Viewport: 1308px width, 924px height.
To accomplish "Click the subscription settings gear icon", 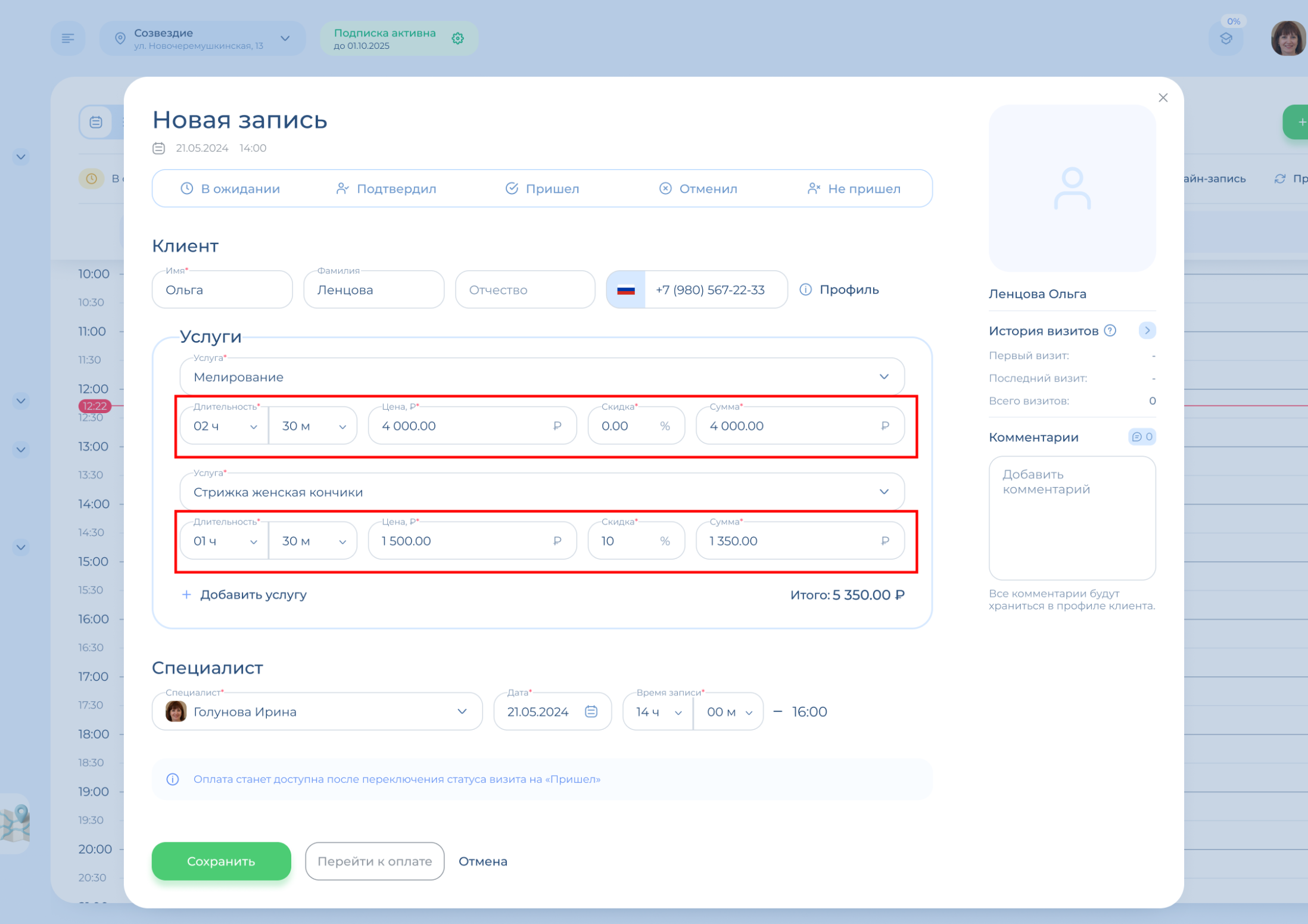I will point(457,39).
